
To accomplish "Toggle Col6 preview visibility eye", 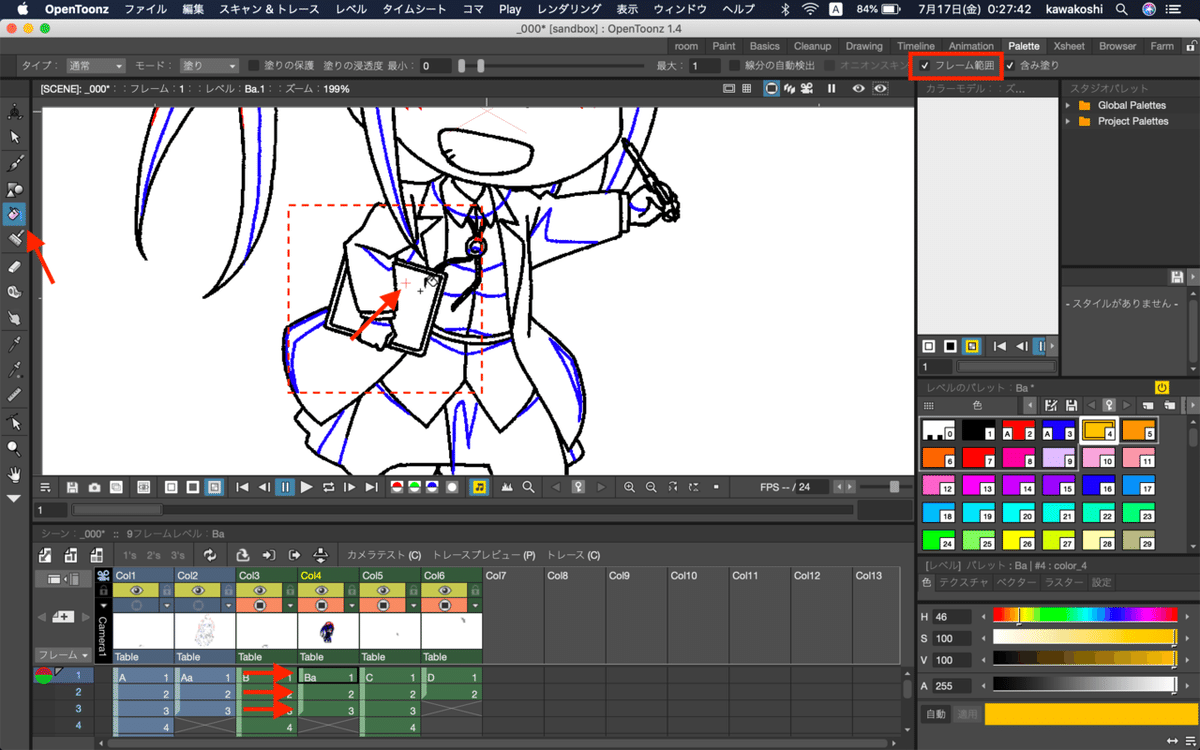I will [x=444, y=591].
